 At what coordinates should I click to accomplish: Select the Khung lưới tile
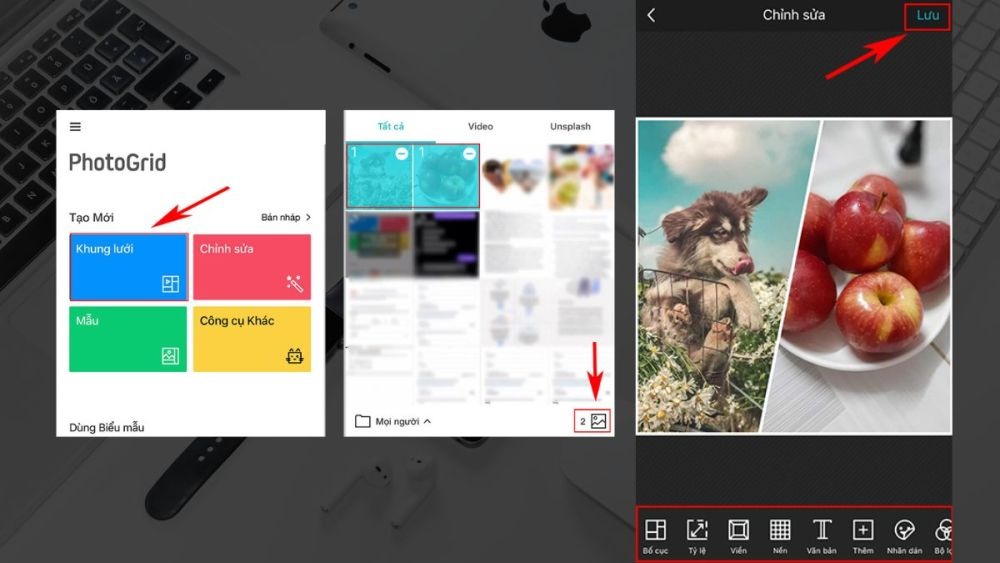point(129,267)
